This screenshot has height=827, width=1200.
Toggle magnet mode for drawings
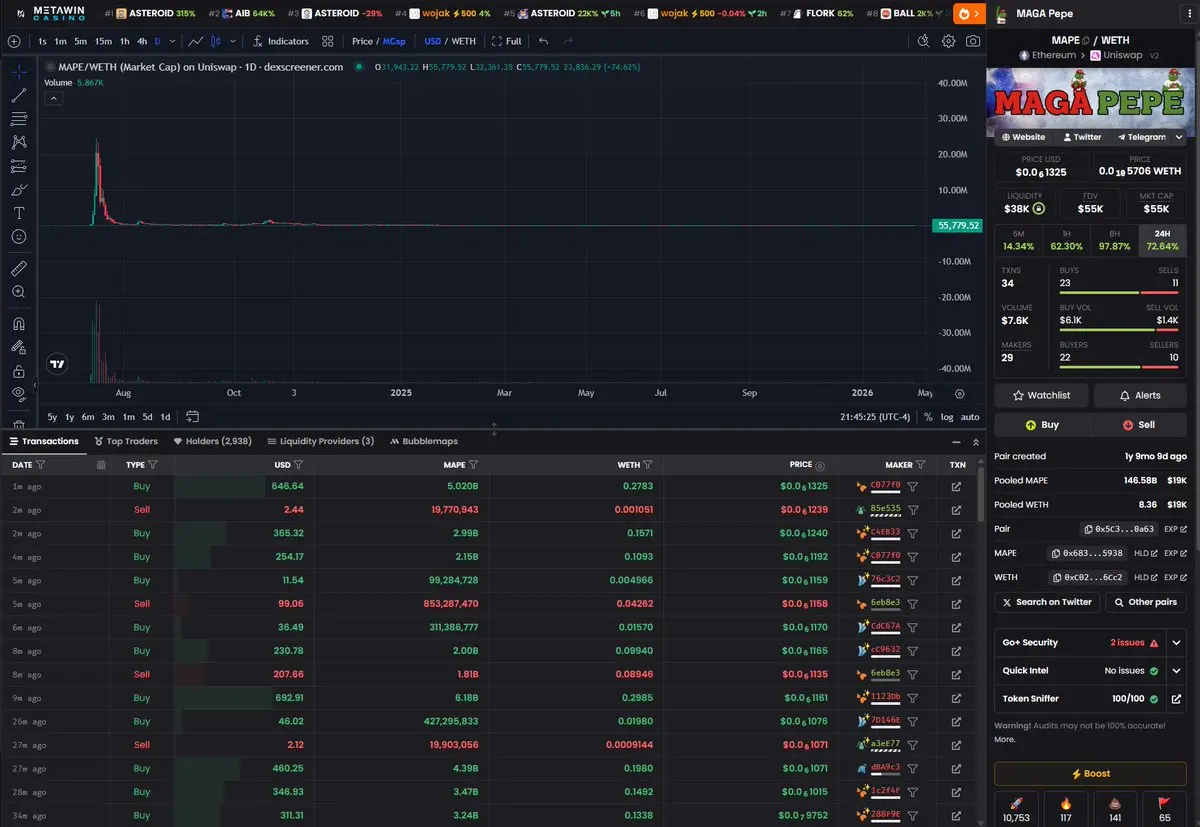[18, 324]
